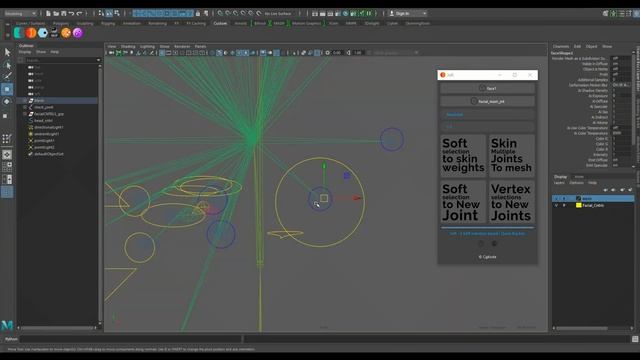Click the Redo arrow icon
This screenshot has height=360, width=640.
tap(79, 13)
